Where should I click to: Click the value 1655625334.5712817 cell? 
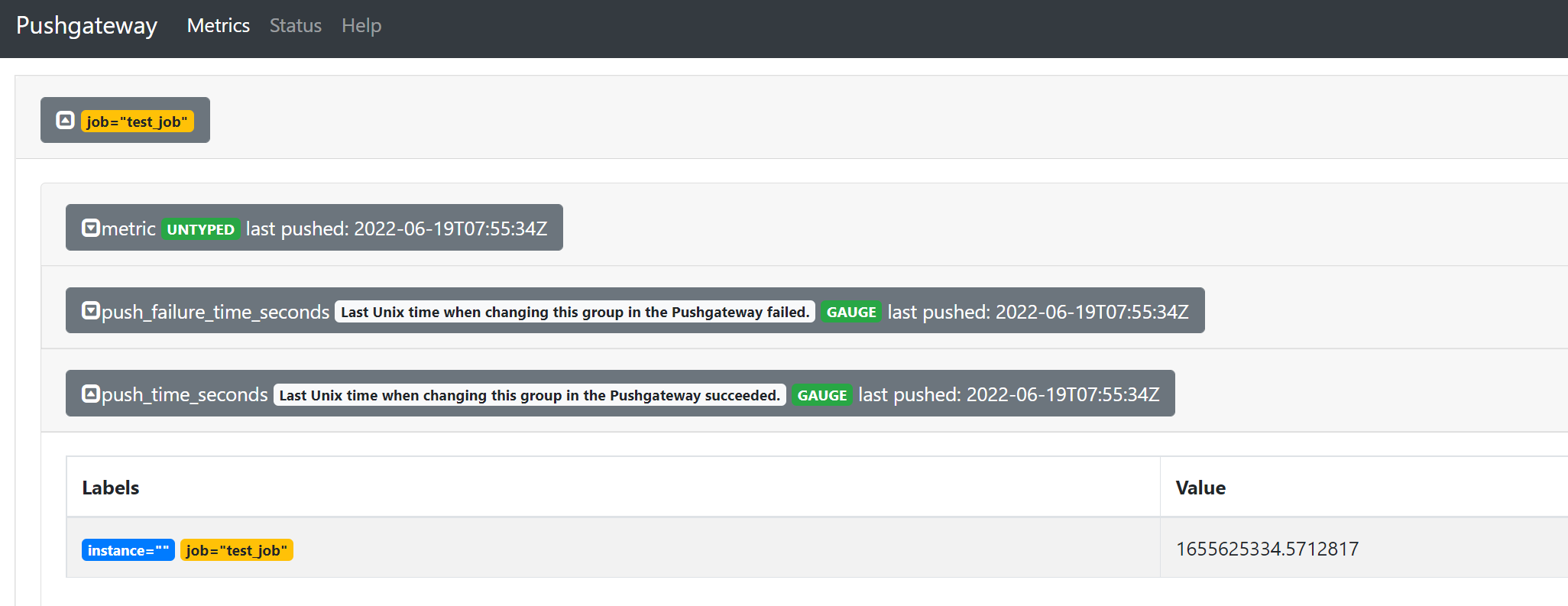(1266, 549)
